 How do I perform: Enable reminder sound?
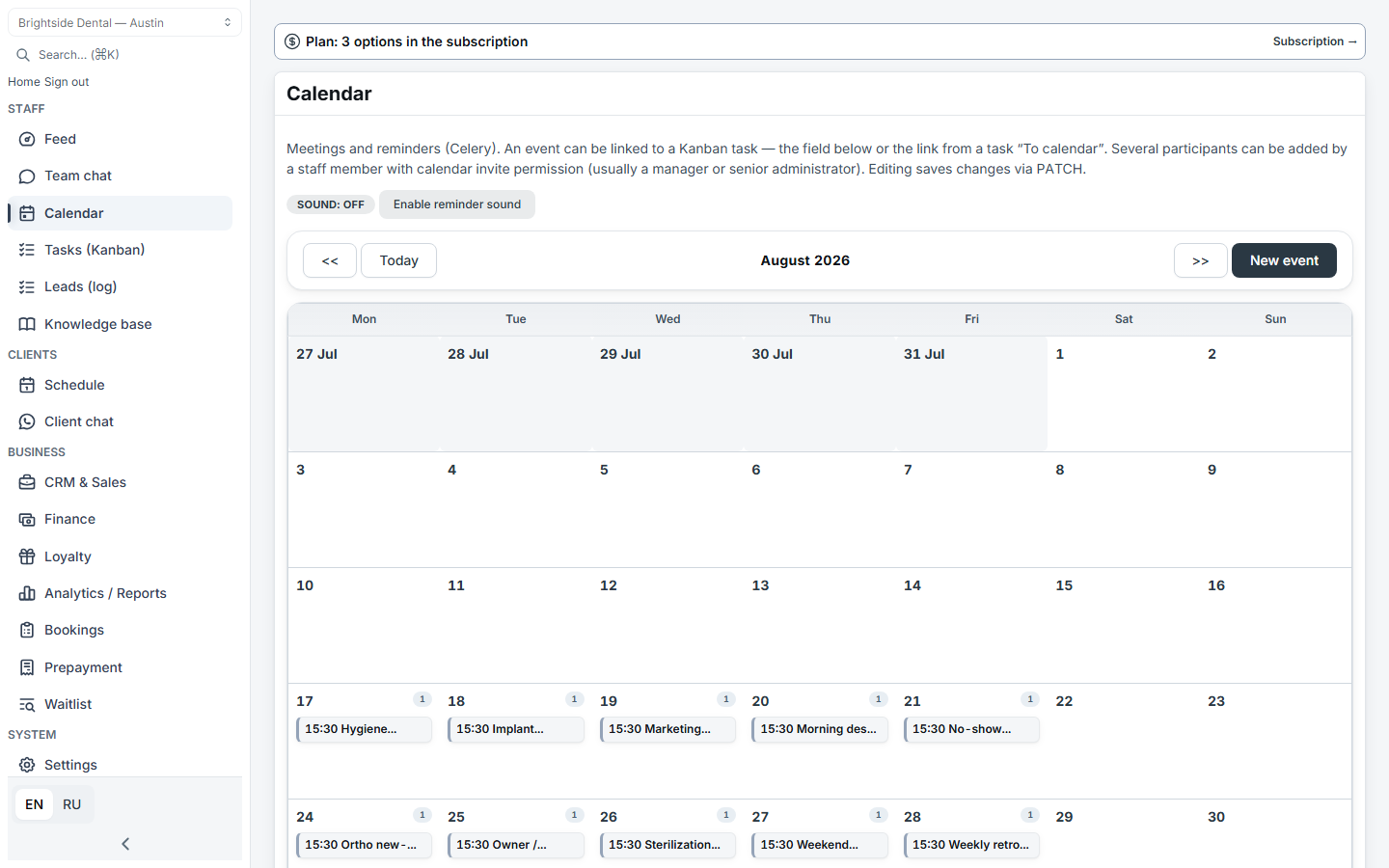tap(457, 204)
